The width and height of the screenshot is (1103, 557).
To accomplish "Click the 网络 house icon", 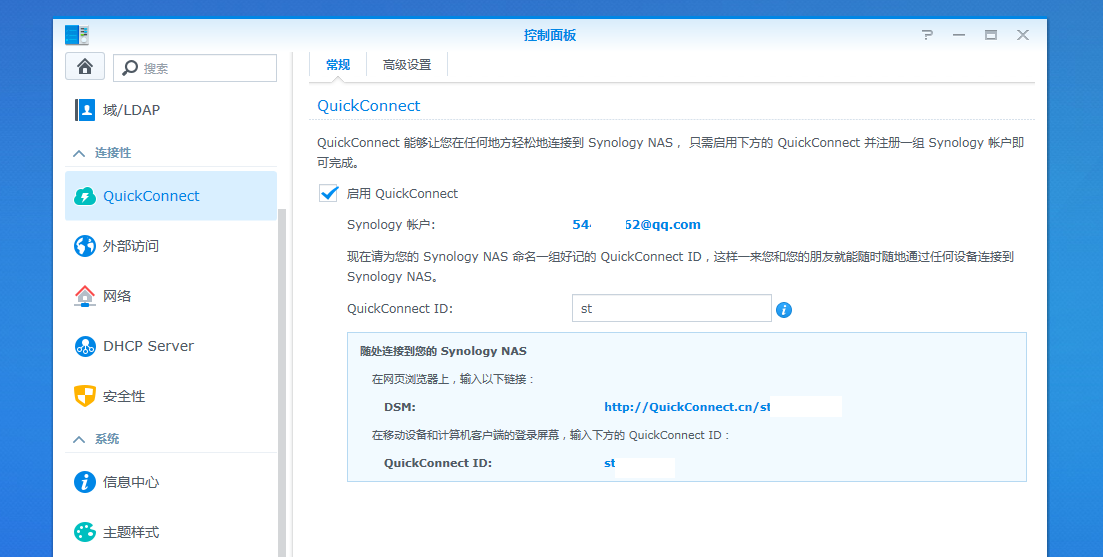I will pos(85,296).
